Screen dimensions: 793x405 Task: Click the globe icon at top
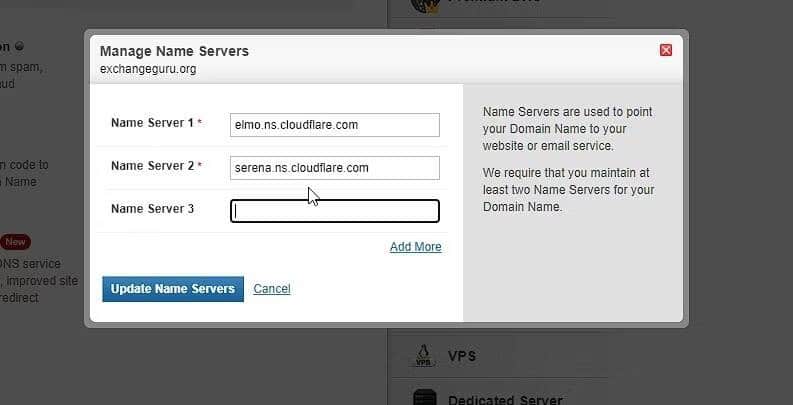[x=425, y=5]
